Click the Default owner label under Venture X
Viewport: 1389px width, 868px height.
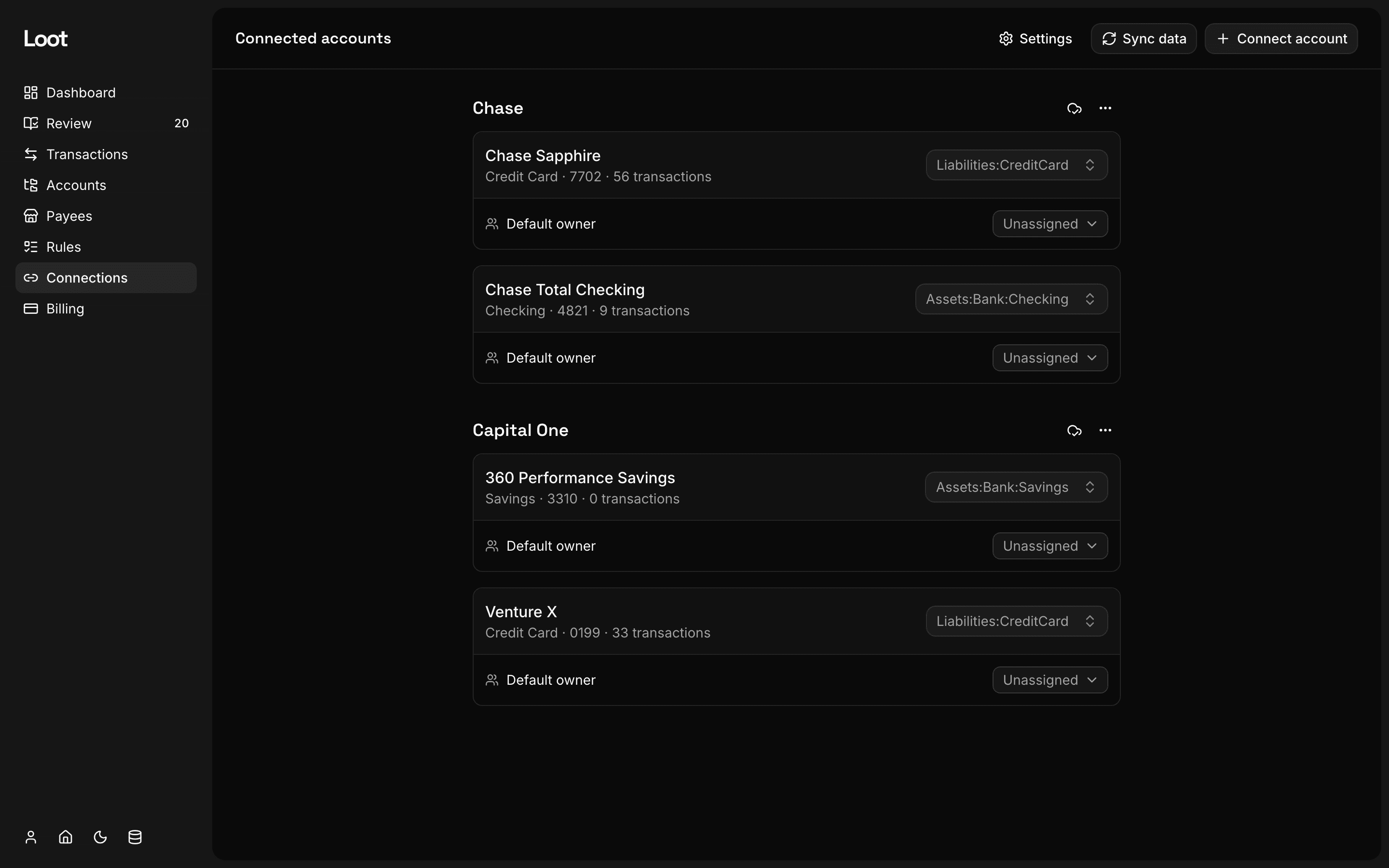pos(550,680)
